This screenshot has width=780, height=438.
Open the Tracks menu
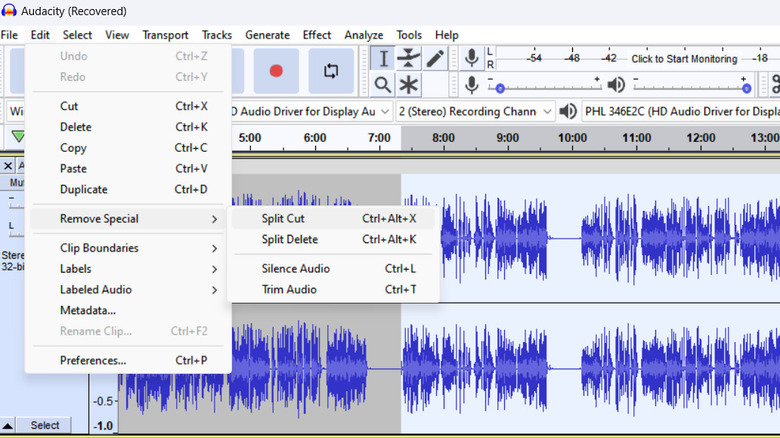[216, 35]
